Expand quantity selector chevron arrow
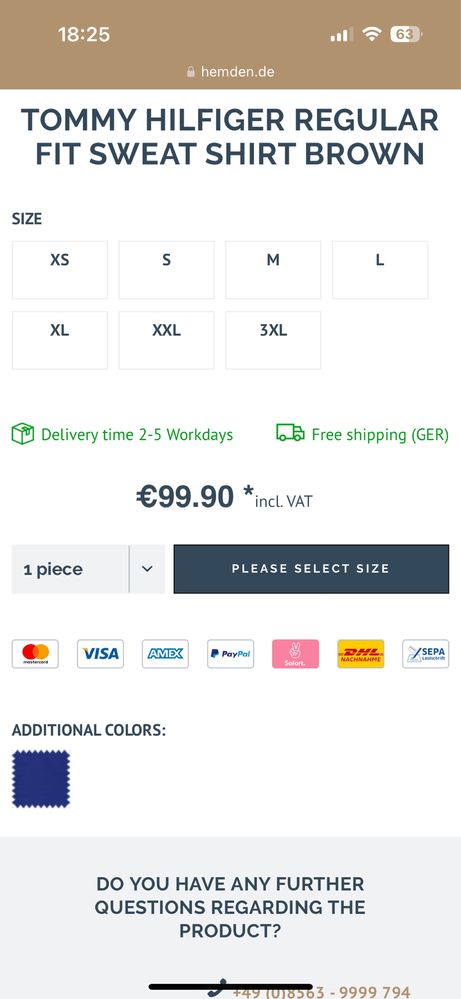The width and height of the screenshot is (461, 999). click(147, 570)
